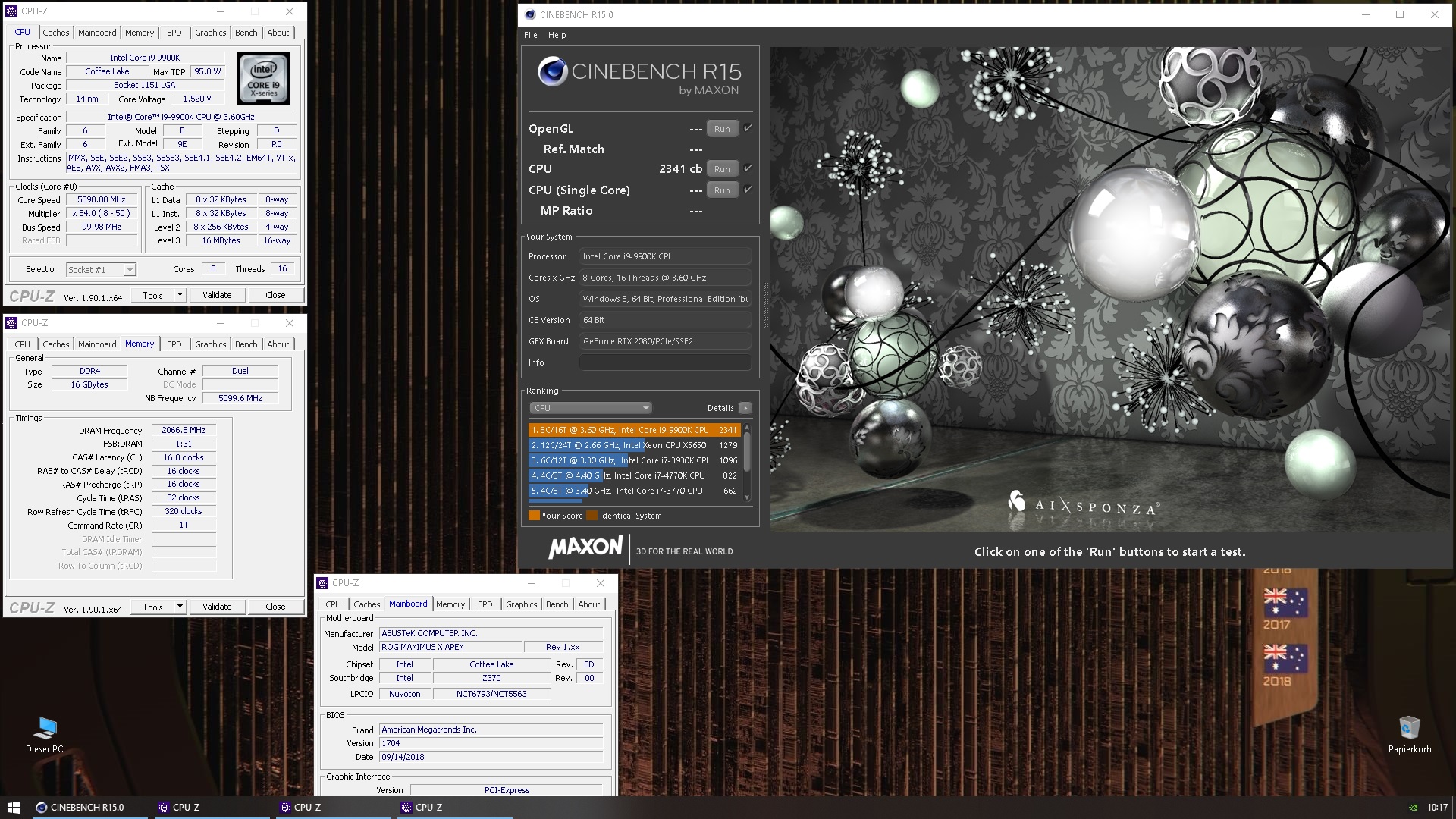Switch to Caches tab in top CPU-Z window
Image resolution: width=1456 pixels, height=819 pixels.
click(56, 33)
